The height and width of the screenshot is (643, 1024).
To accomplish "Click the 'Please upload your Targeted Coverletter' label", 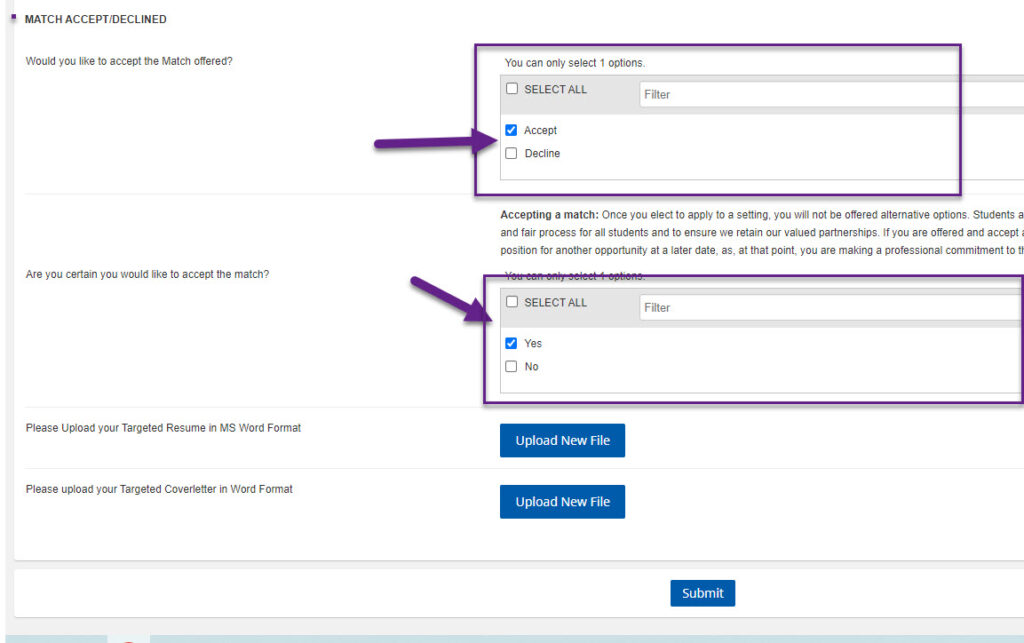I will (159, 489).
